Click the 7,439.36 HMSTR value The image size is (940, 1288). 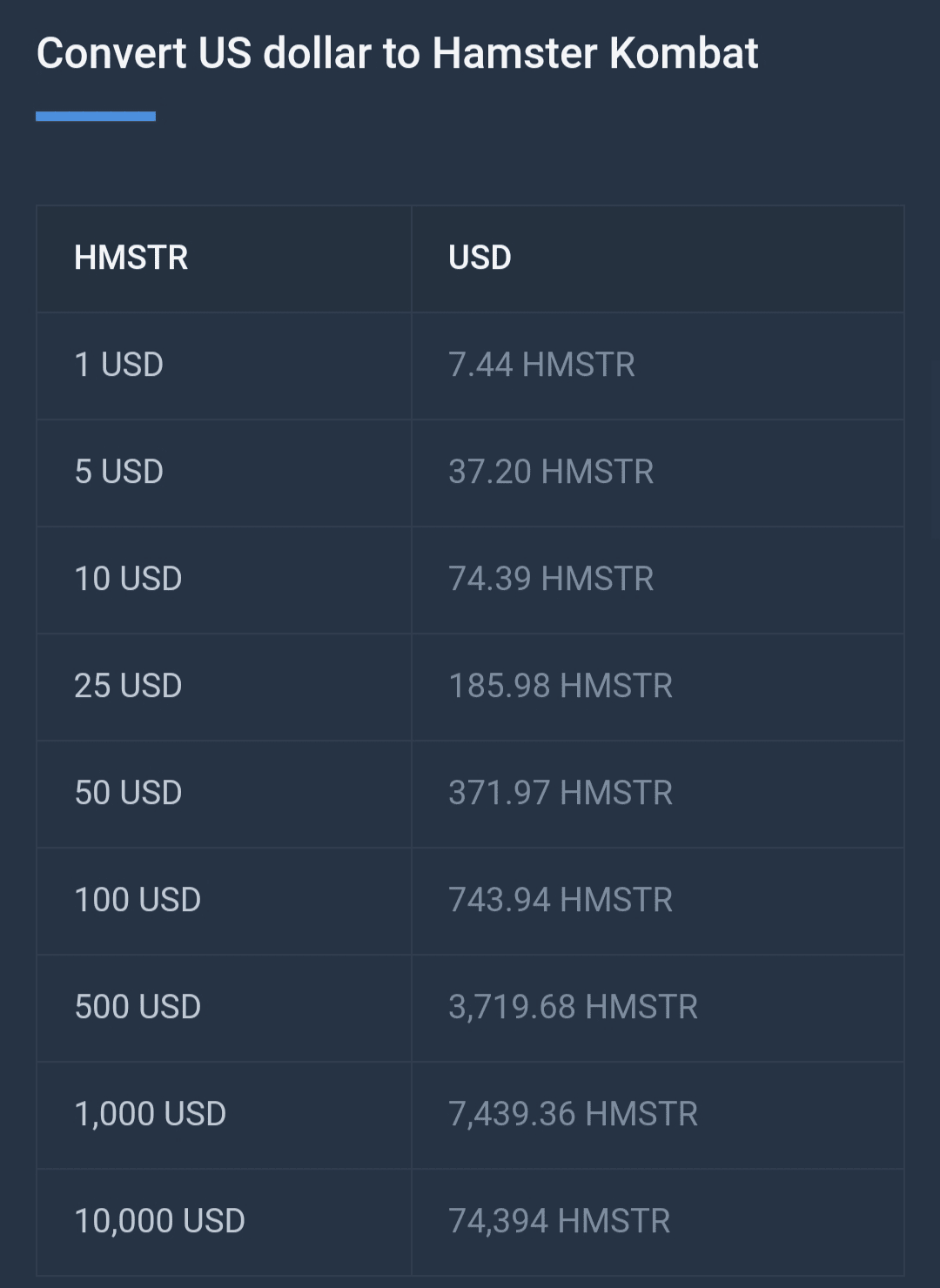pyautogui.click(x=573, y=1114)
